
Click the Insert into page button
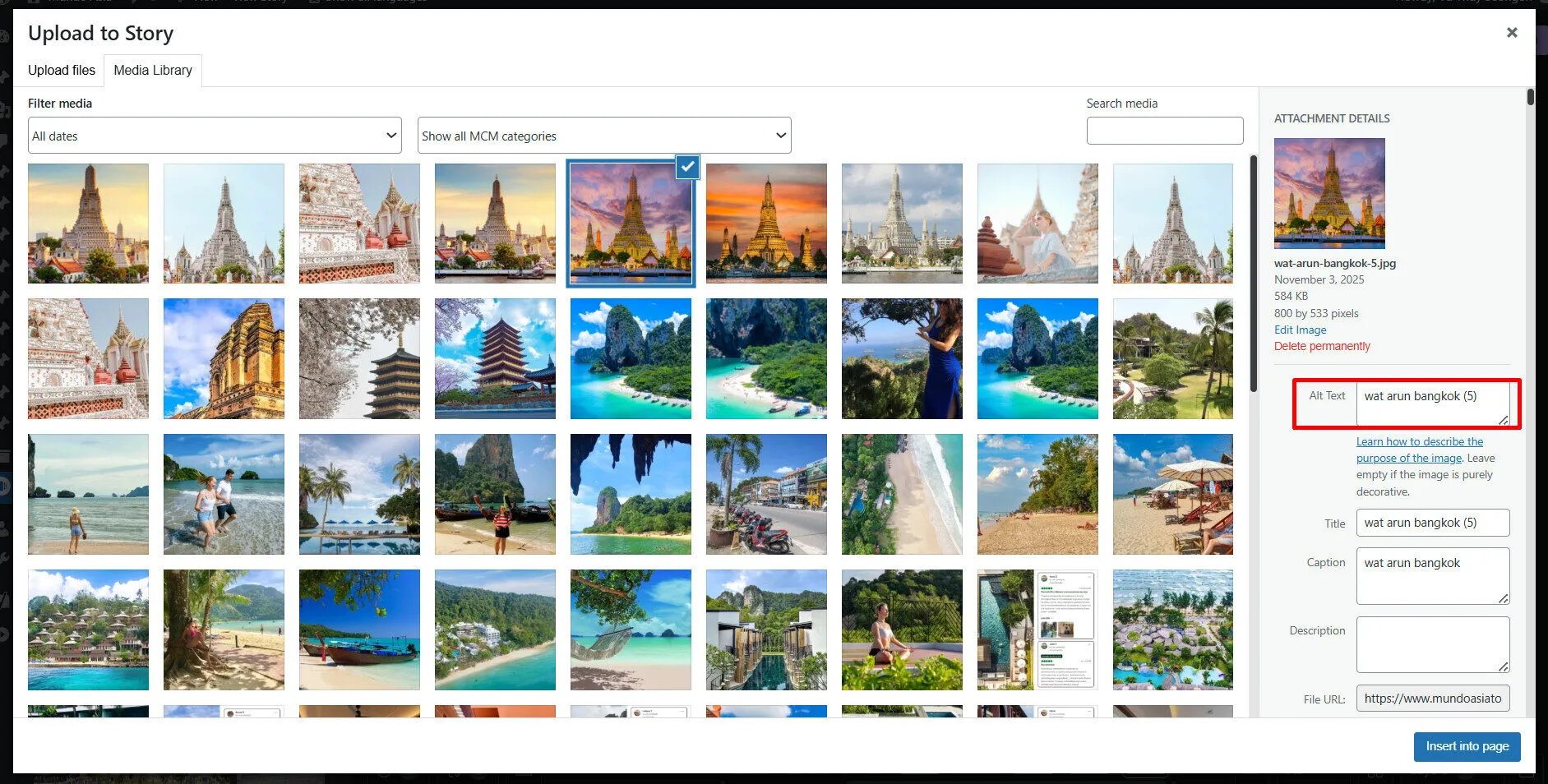click(x=1467, y=746)
